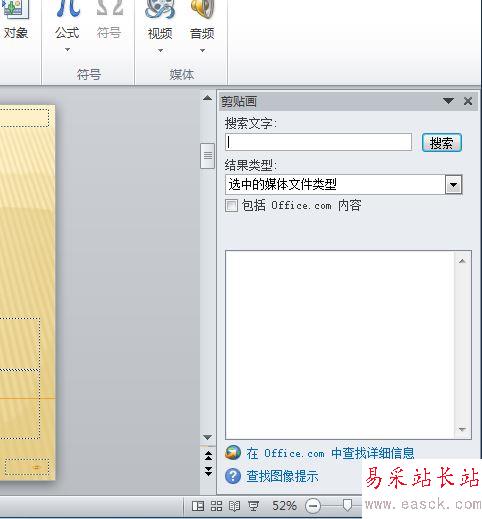
Task: Expand the 公式 dropdown arrow
Action: [68, 50]
